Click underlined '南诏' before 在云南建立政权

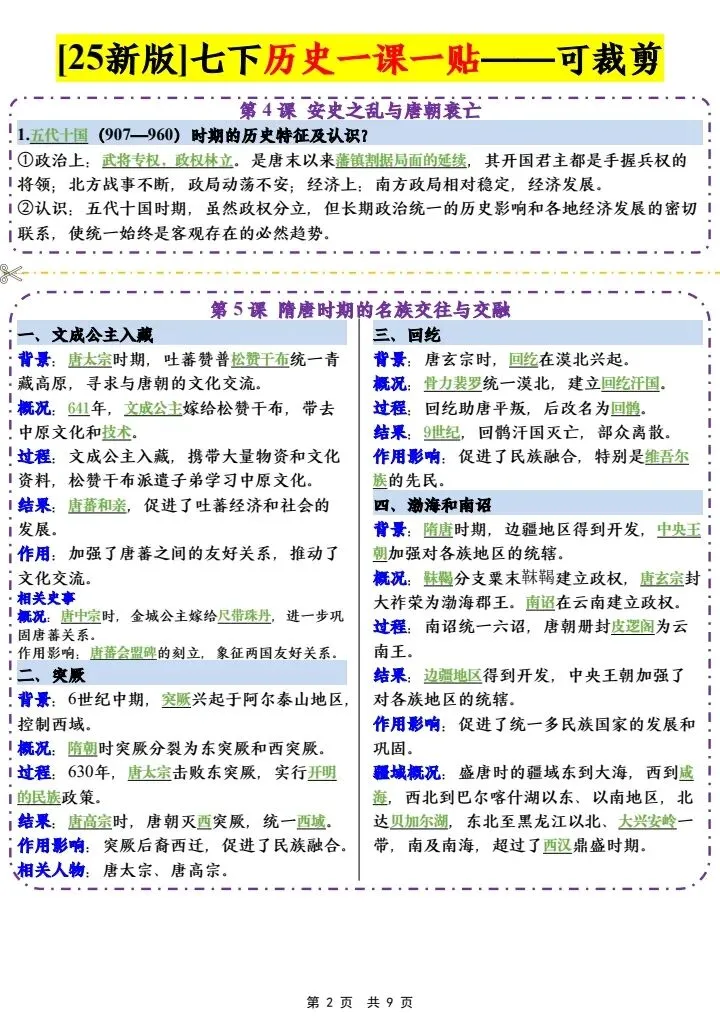(540, 602)
